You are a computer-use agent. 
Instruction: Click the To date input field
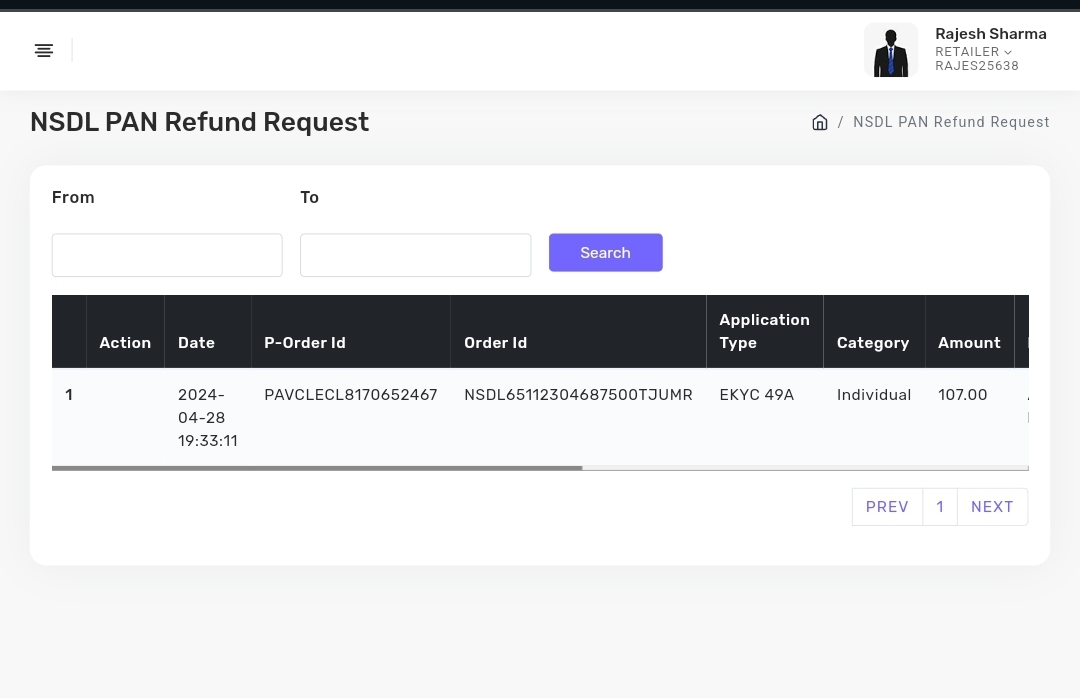pos(415,255)
